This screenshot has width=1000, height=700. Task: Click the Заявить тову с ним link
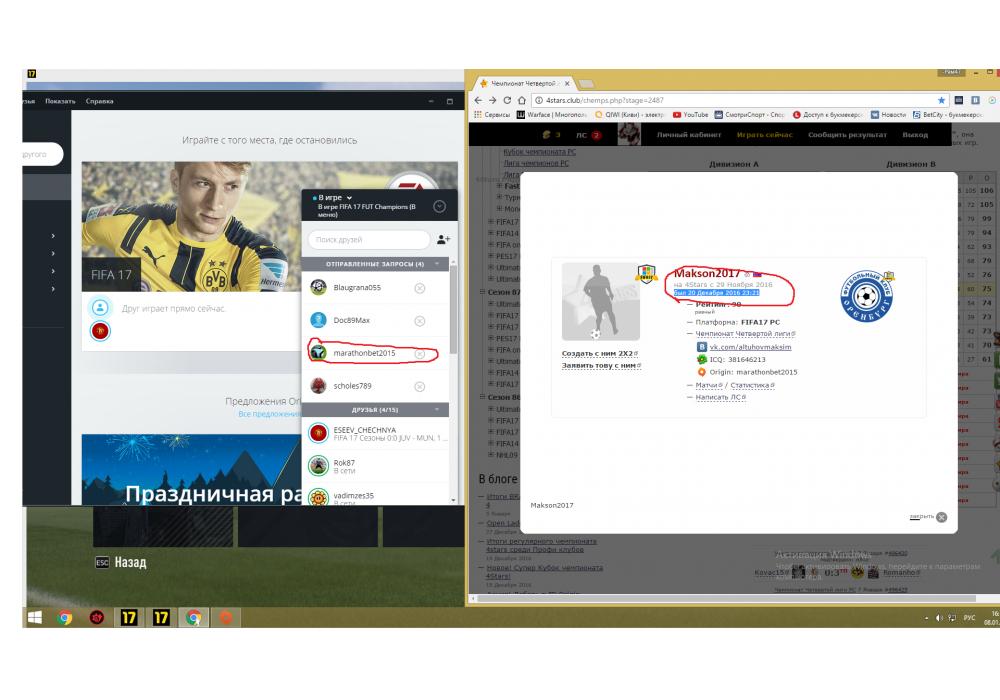601,365
